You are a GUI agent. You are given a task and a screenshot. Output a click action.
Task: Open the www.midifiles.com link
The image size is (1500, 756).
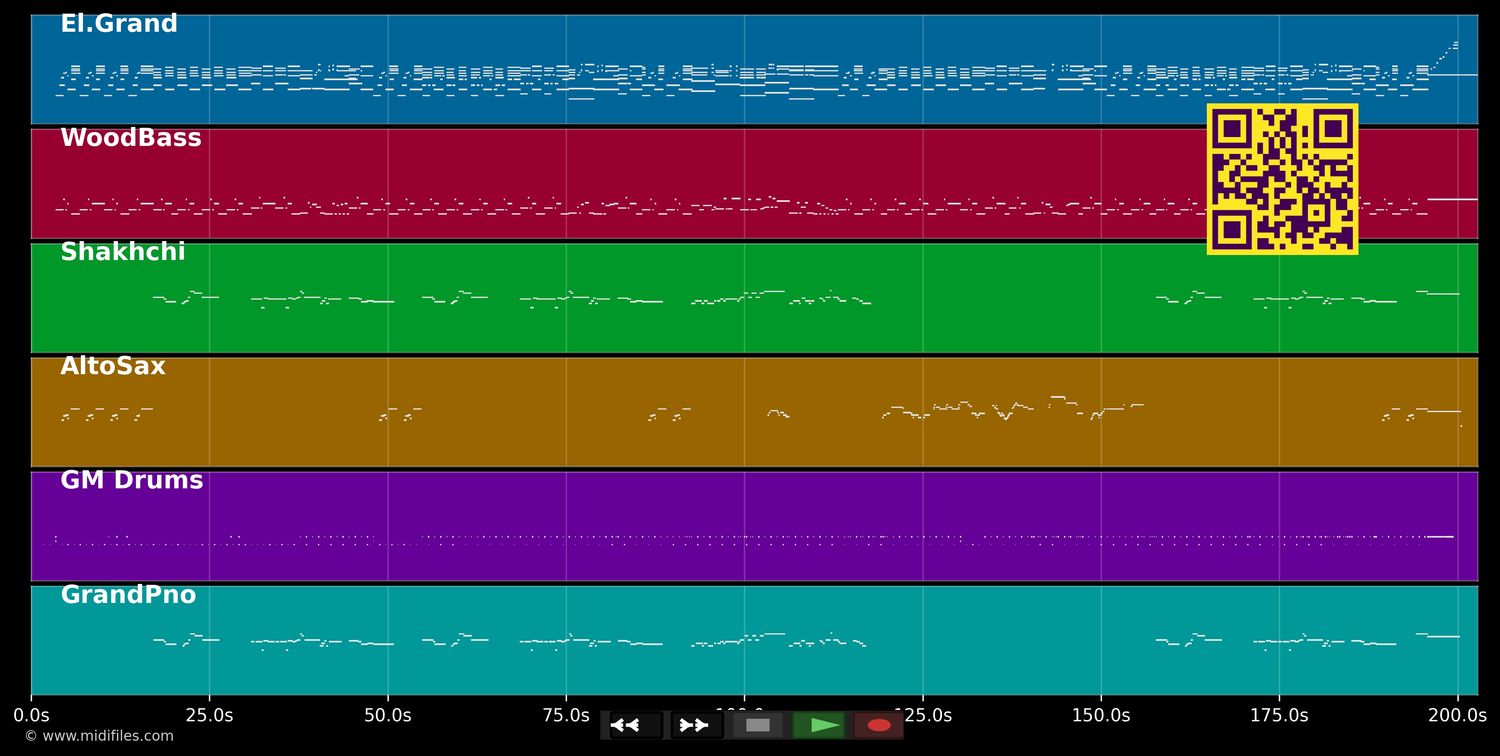pyautogui.click(x=99, y=736)
